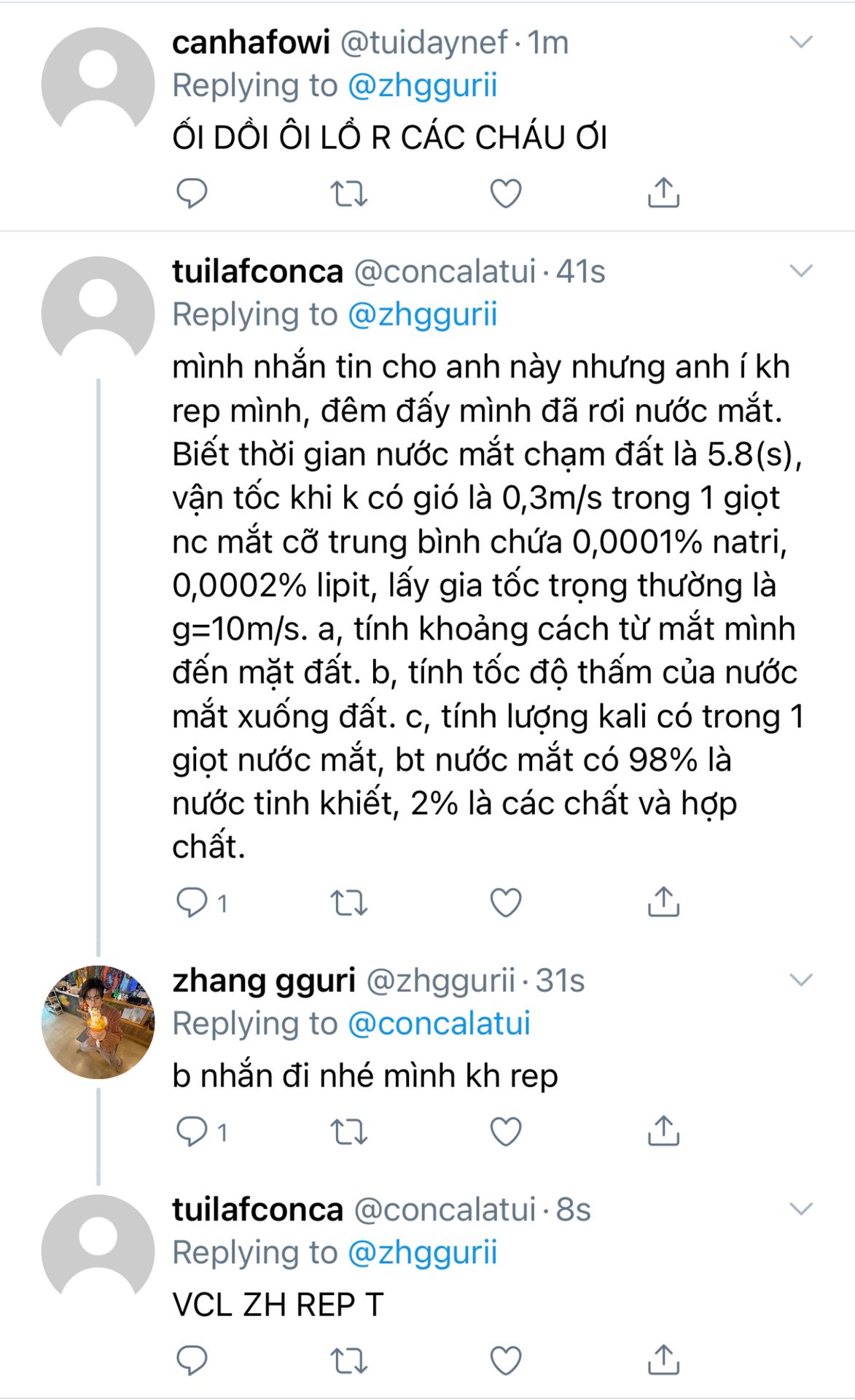The height and width of the screenshot is (1400, 855).
Task: Open the chevron menu on 'VCL ZH REP T' tweet
Action: click(x=801, y=1209)
